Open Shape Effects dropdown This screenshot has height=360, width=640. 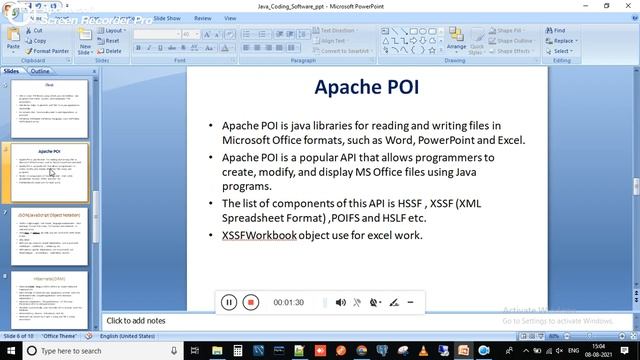511,51
